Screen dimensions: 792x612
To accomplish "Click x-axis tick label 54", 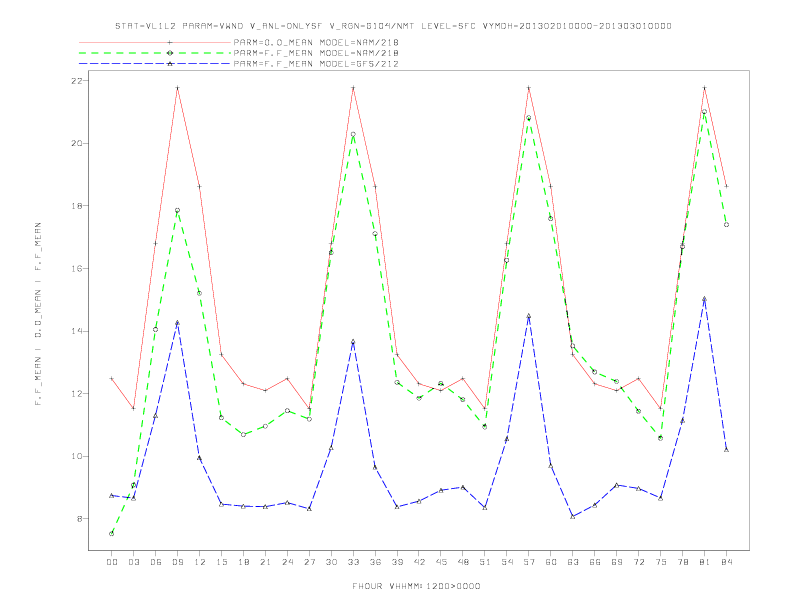I will [507, 562].
